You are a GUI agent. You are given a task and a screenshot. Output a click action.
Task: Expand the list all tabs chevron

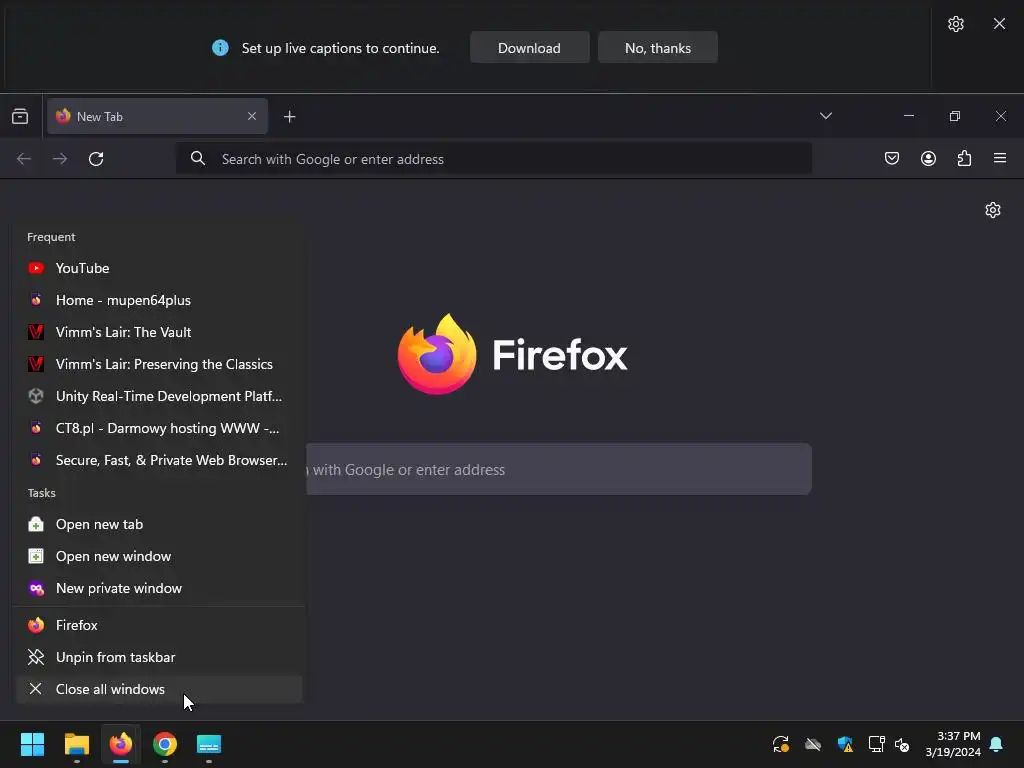(x=825, y=116)
